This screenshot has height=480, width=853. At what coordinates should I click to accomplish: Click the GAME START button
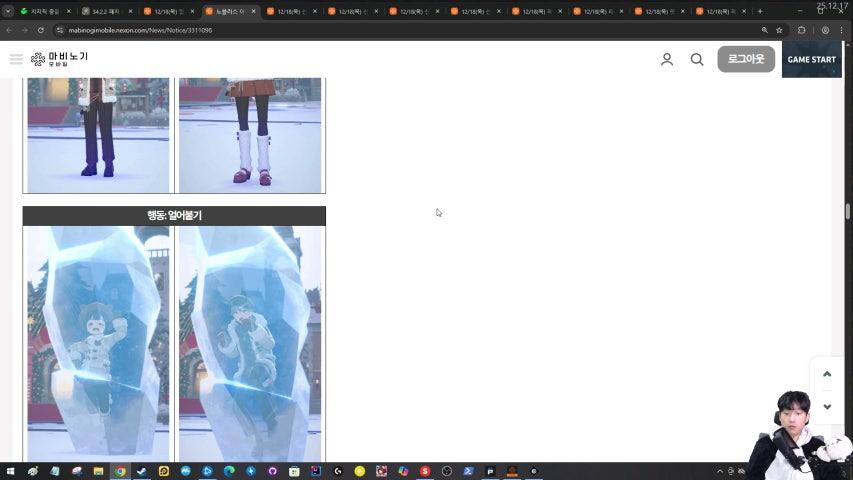(x=811, y=59)
